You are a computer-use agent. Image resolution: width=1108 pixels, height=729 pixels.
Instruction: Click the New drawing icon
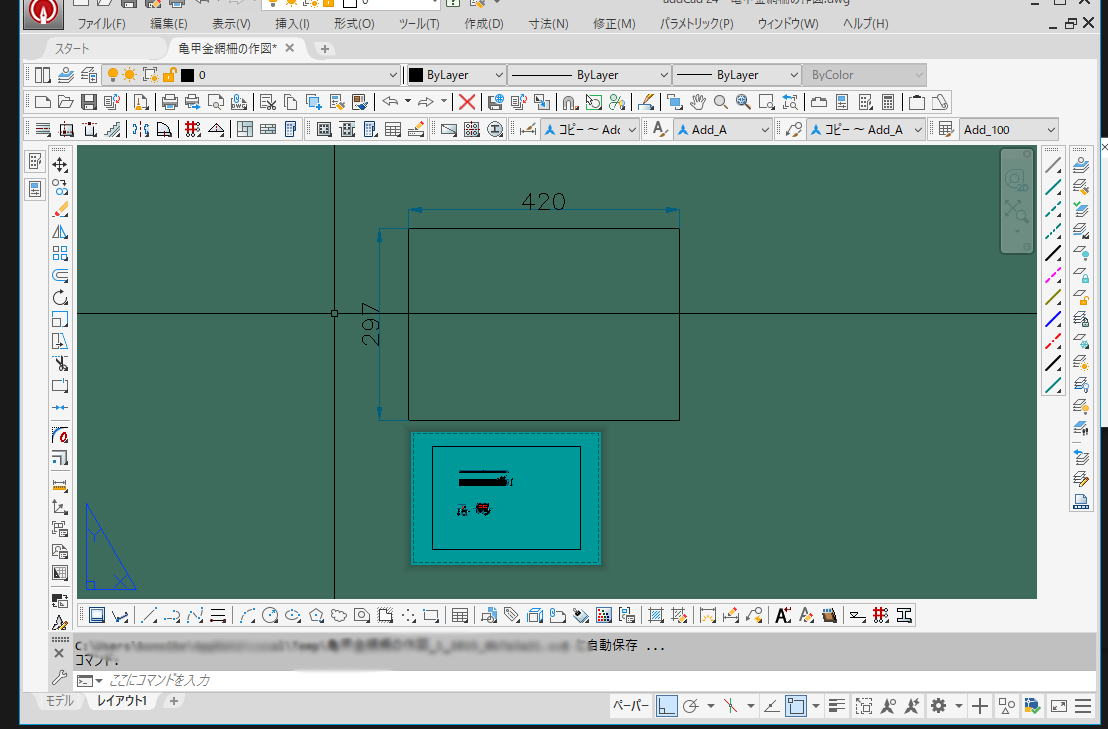pyautogui.click(x=42, y=102)
